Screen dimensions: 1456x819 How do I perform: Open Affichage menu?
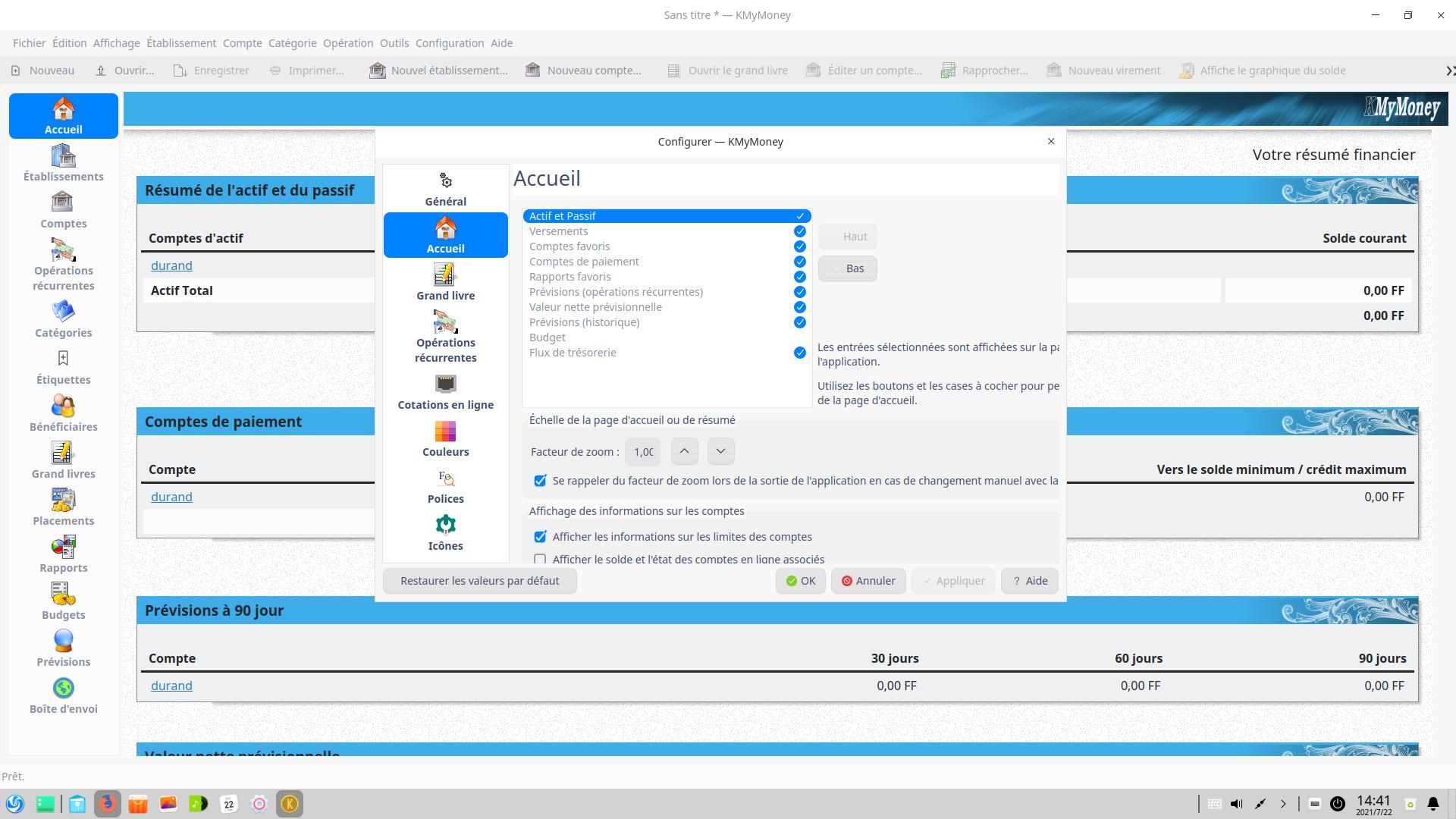(x=116, y=43)
